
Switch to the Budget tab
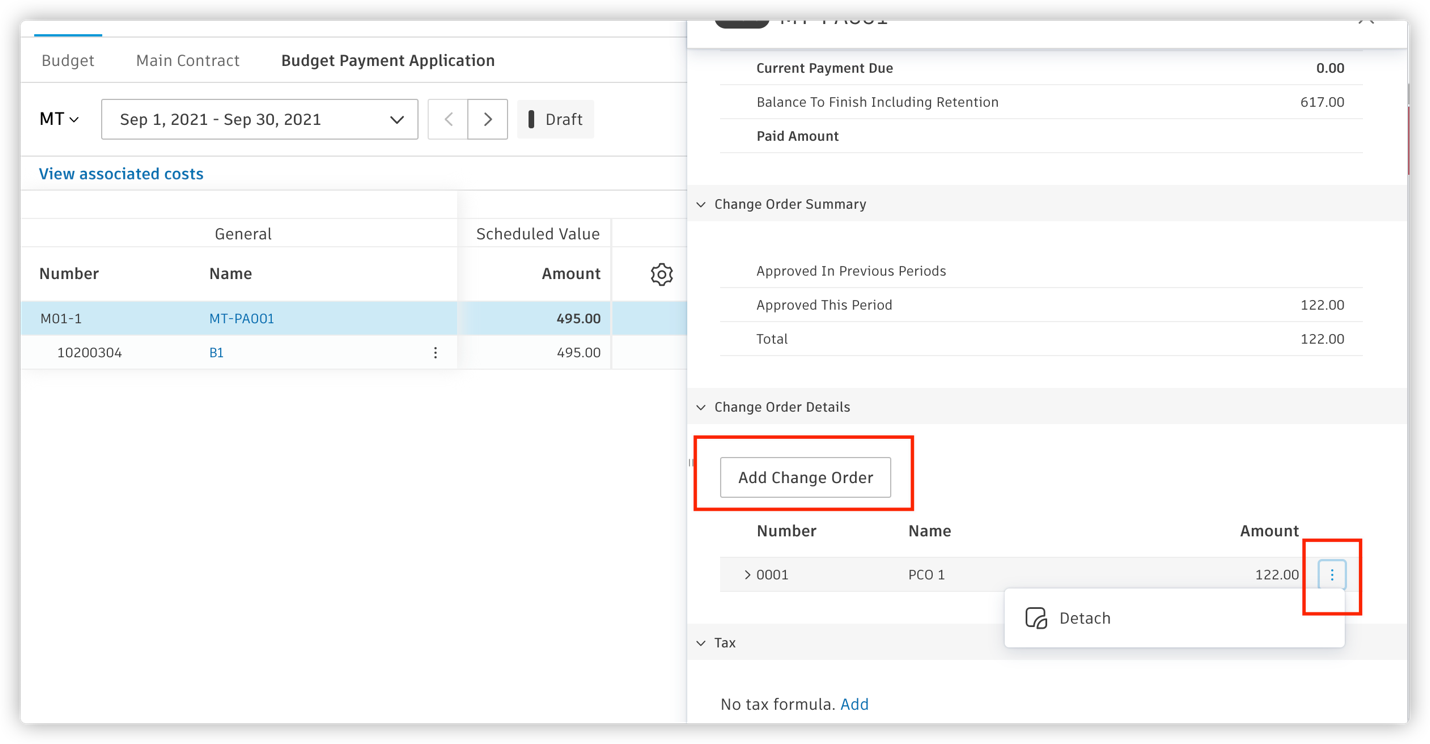pyautogui.click(x=68, y=60)
